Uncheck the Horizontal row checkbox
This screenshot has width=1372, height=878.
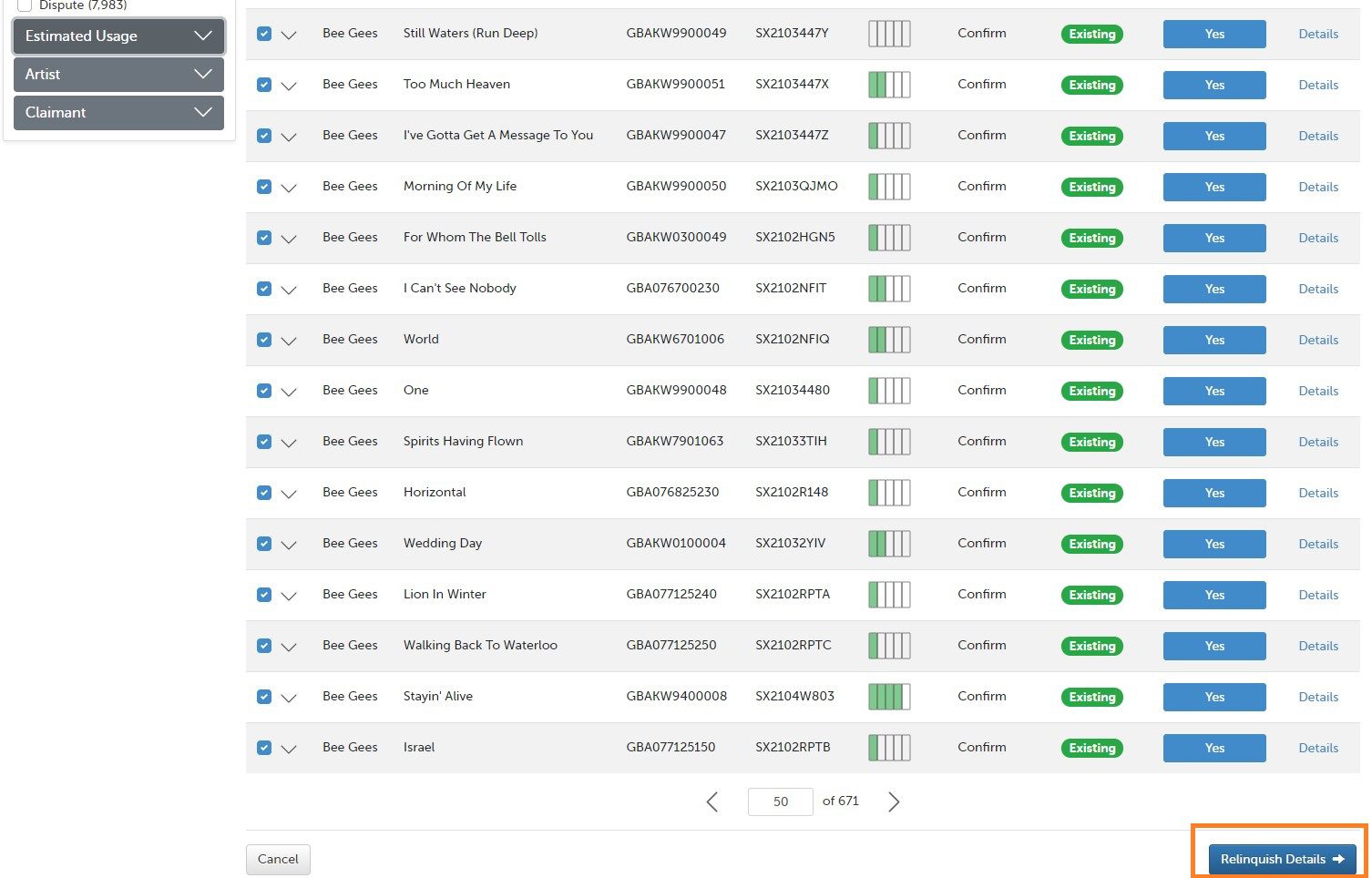click(x=264, y=493)
